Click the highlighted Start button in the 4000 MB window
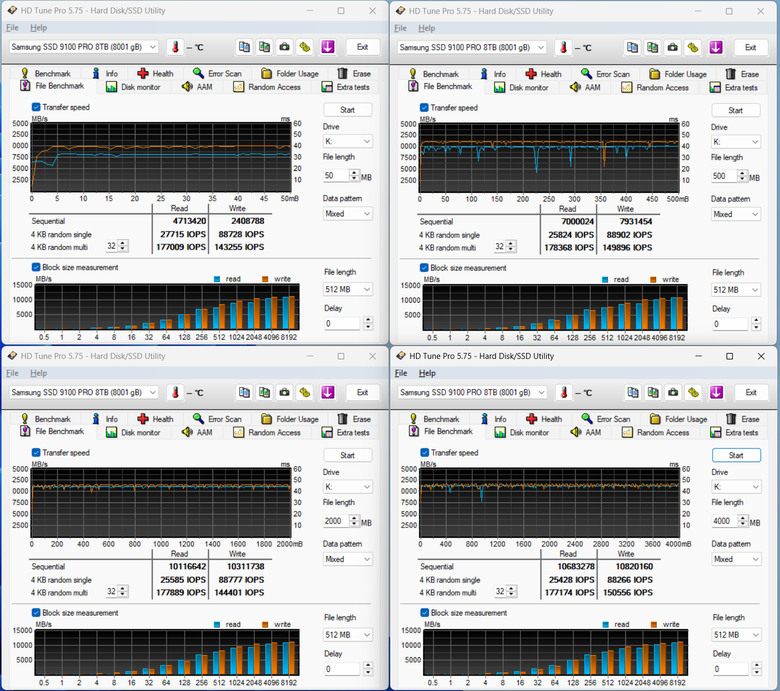780x691 pixels. pyautogui.click(x=736, y=455)
